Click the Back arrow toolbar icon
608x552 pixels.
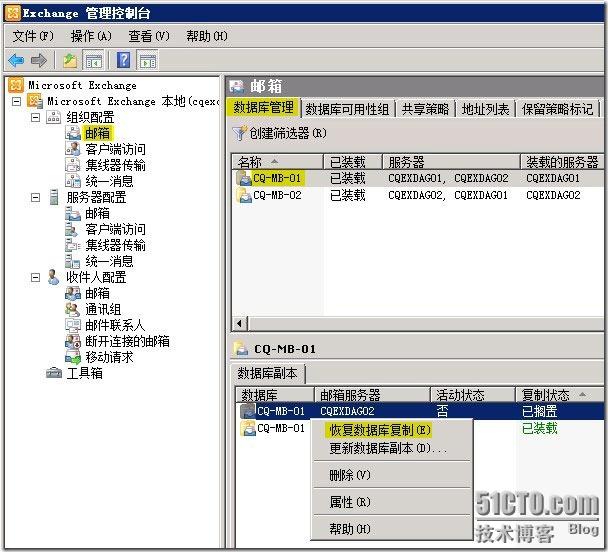point(16,60)
